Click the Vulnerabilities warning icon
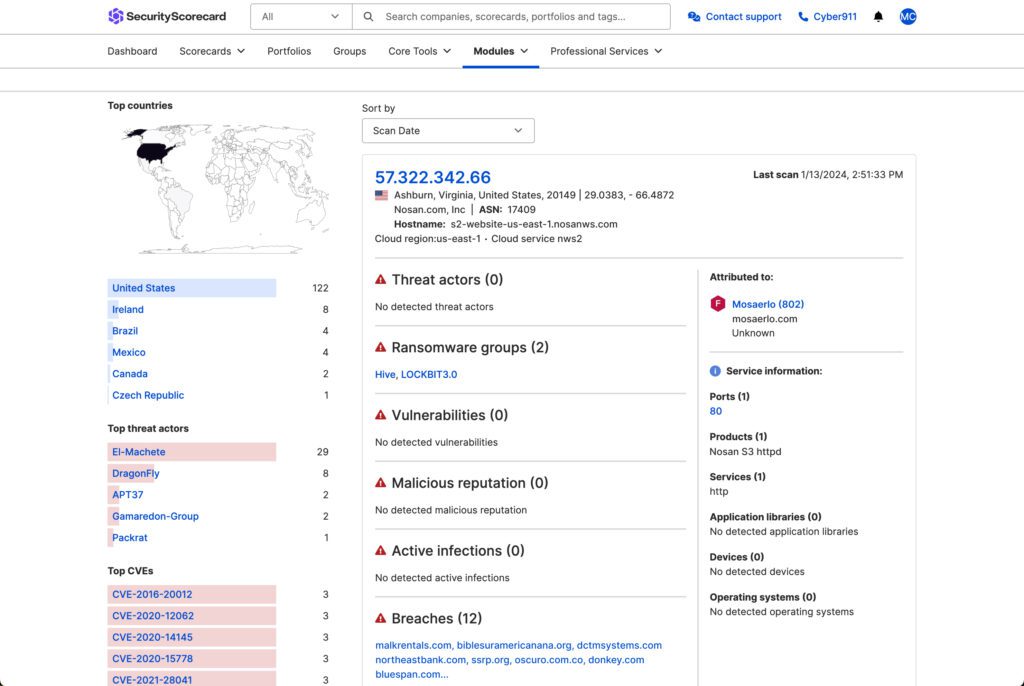 tap(381, 415)
